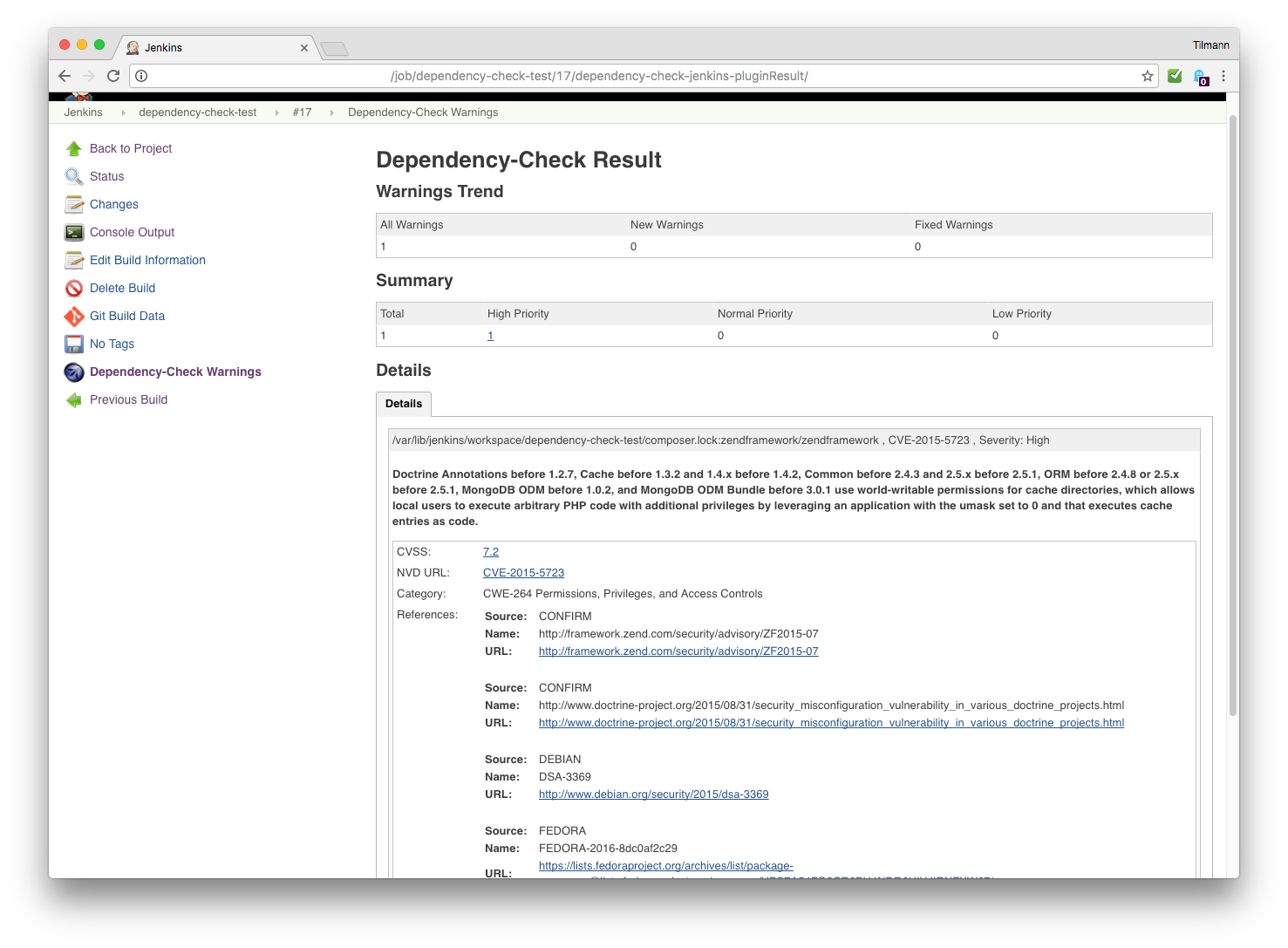
Task: Click the Jenkins favicon on the tab
Action: tap(133, 48)
